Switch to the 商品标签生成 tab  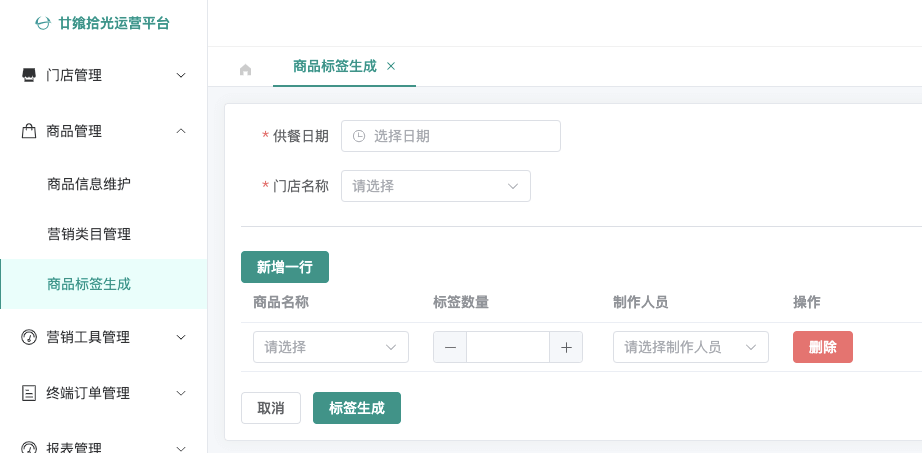click(x=335, y=66)
